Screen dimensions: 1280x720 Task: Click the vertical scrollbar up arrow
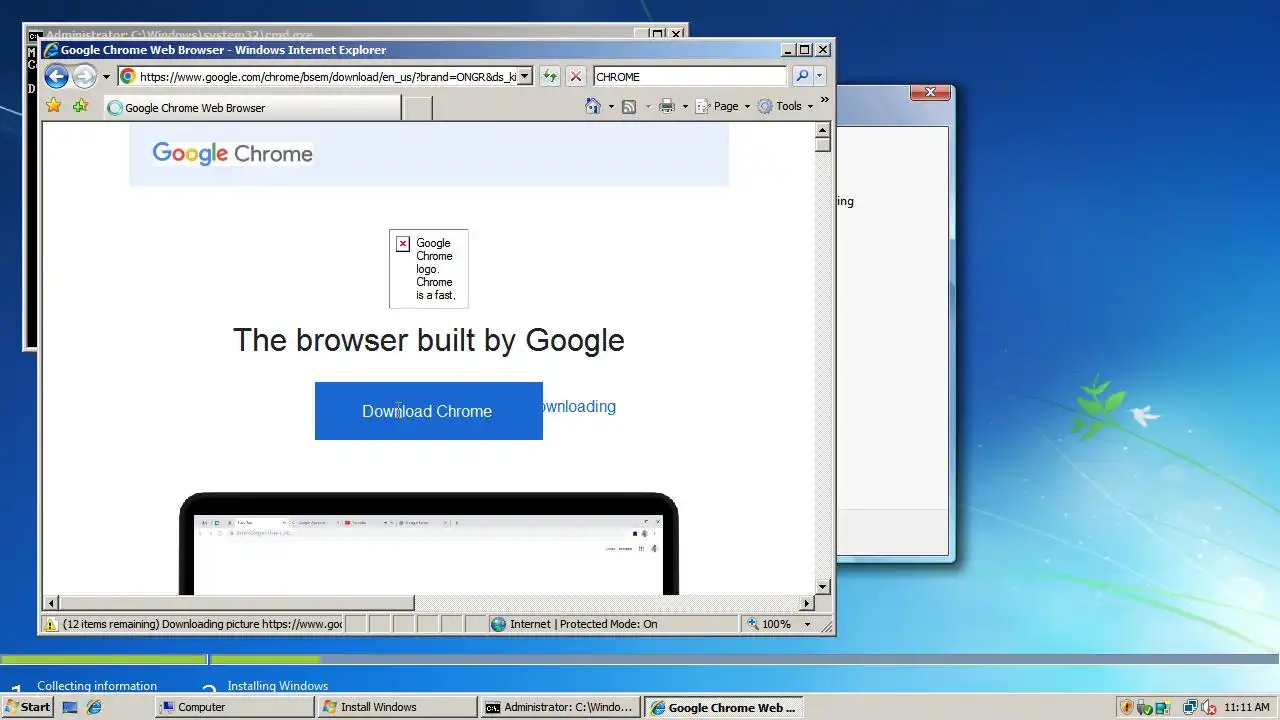click(x=823, y=130)
